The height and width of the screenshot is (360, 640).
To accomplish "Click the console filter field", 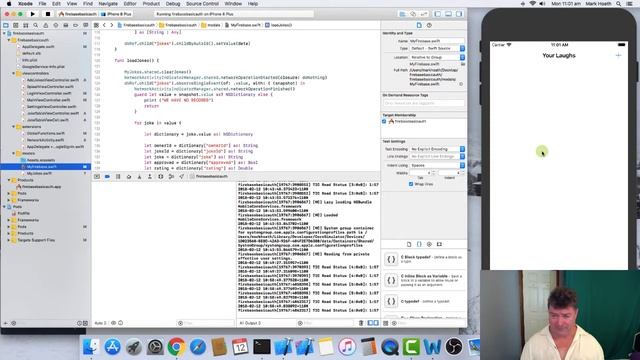I will coord(325,323).
